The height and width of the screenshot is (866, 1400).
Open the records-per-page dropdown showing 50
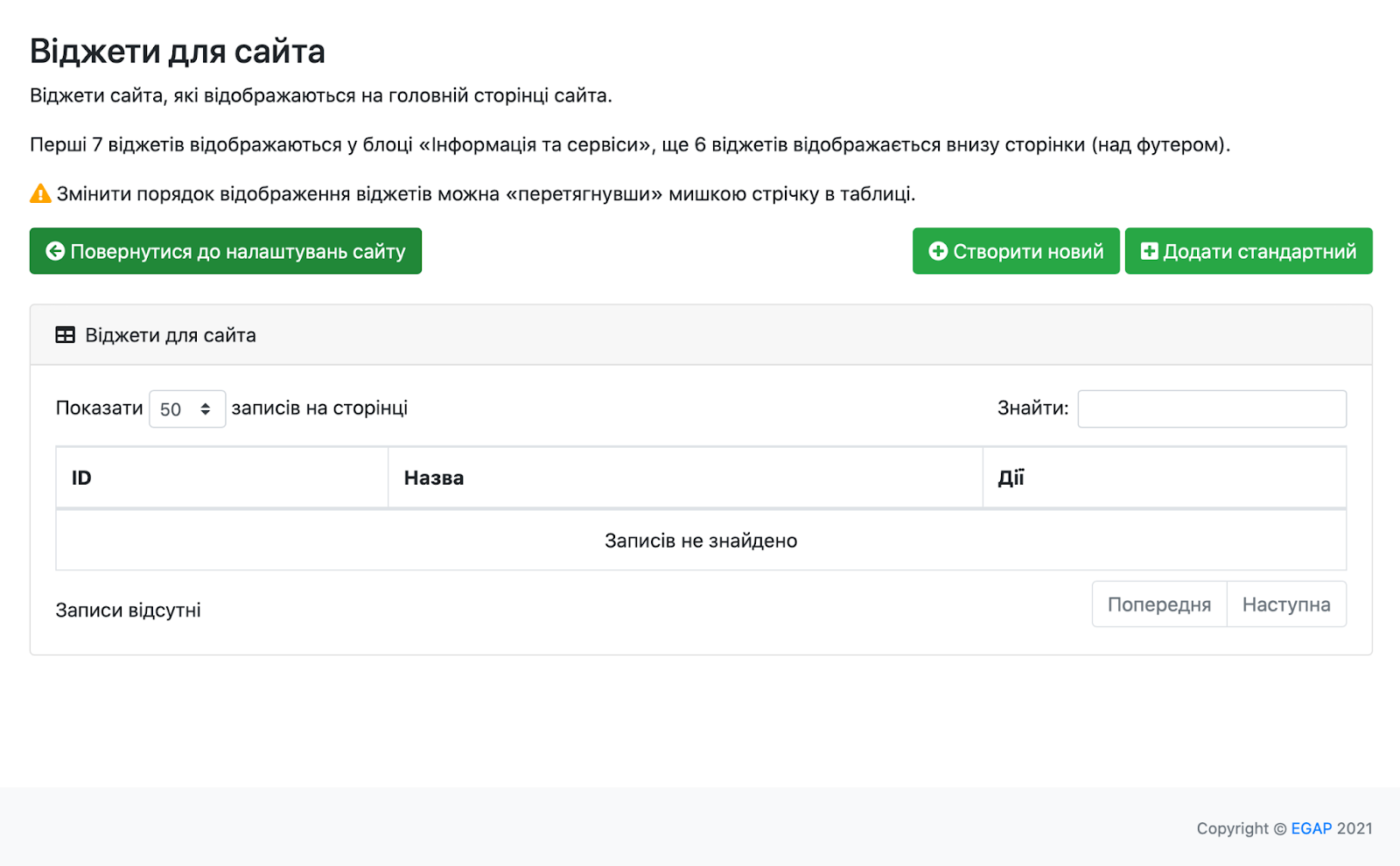click(186, 409)
